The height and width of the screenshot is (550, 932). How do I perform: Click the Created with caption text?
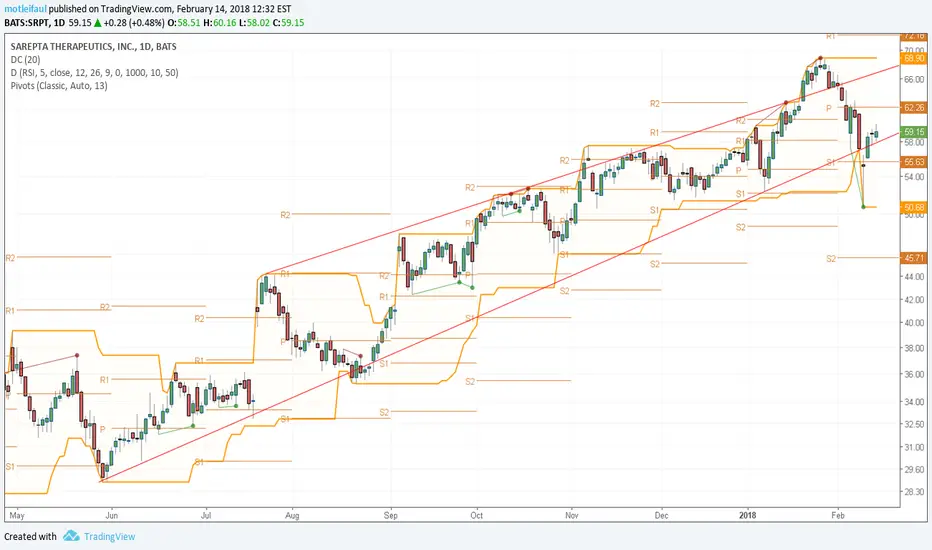click(x=30, y=536)
